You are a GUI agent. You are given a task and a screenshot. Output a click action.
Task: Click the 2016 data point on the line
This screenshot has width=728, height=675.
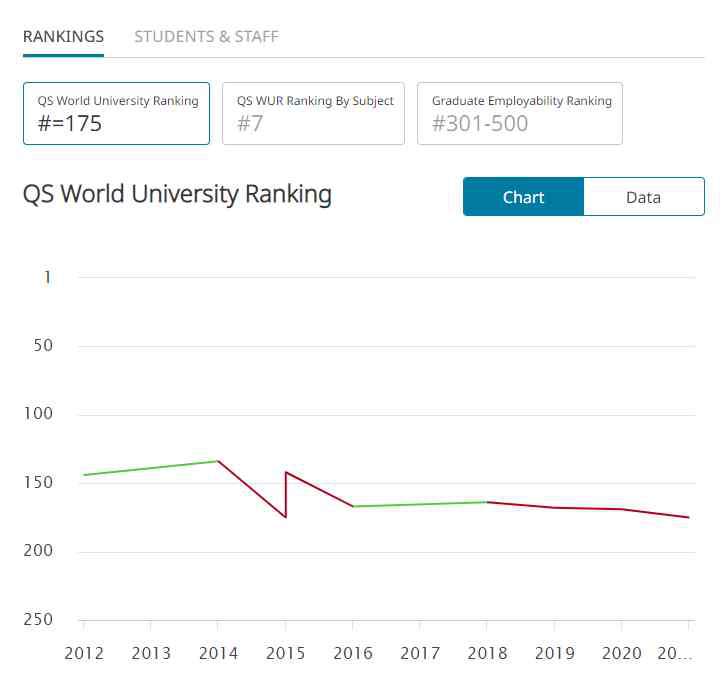click(x=353, y=506)
